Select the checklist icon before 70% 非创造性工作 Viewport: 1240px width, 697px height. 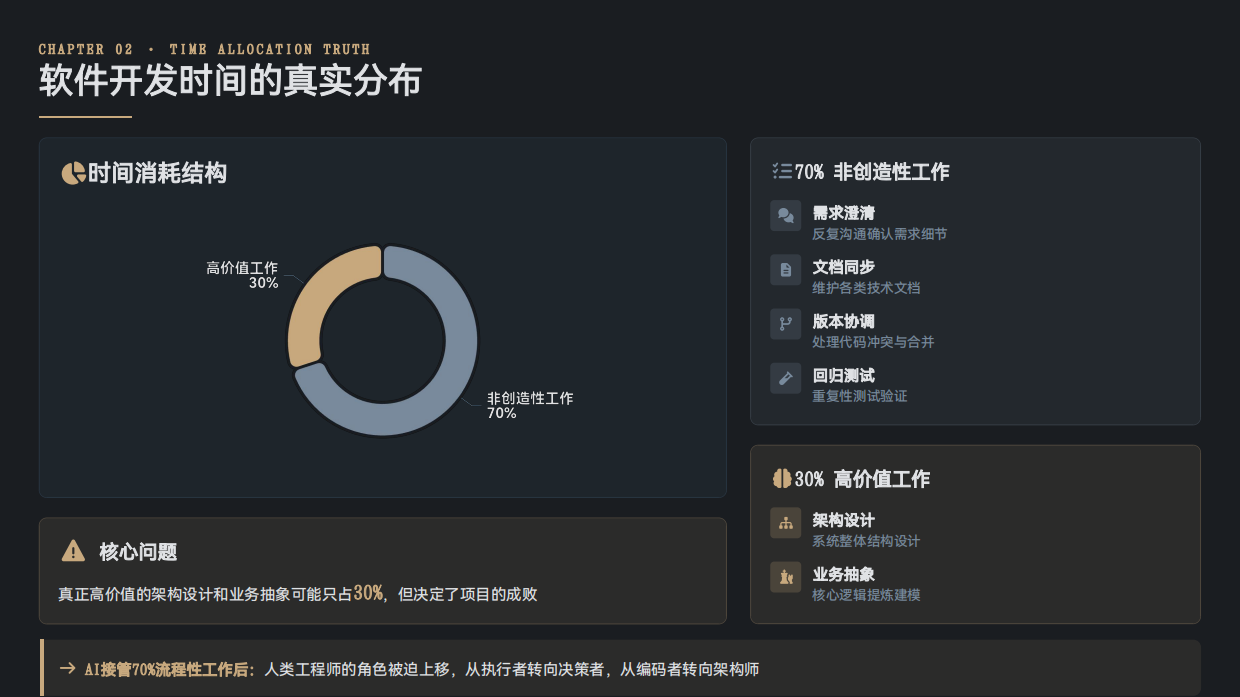(783, 170)
